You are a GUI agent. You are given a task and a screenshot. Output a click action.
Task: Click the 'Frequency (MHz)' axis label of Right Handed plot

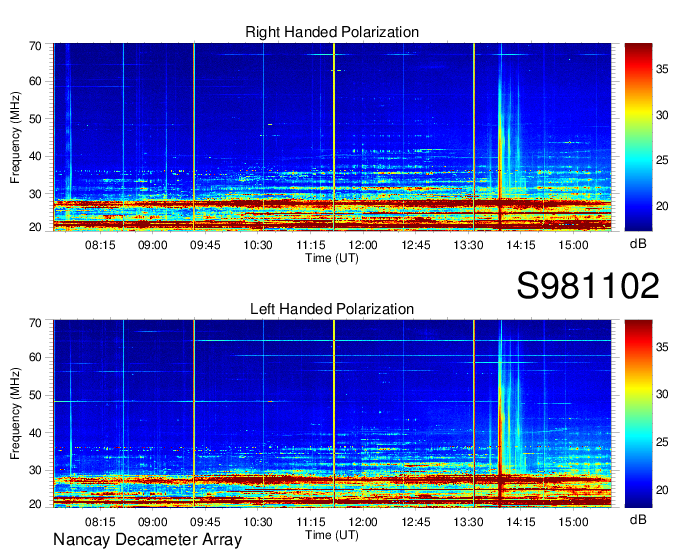tap(15, 137)
